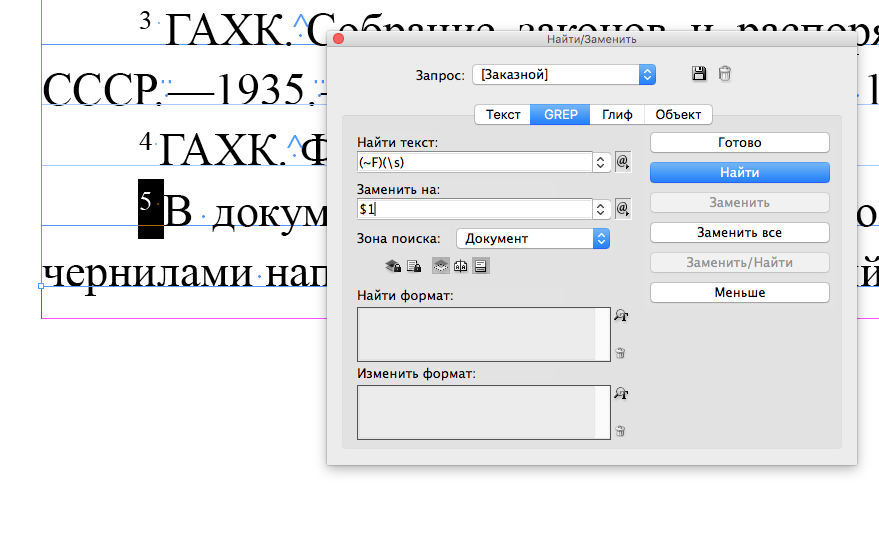This screenshot has height=557, width=879.
Task: Click highlighted footnote number 5 in document
Action: 146,201
